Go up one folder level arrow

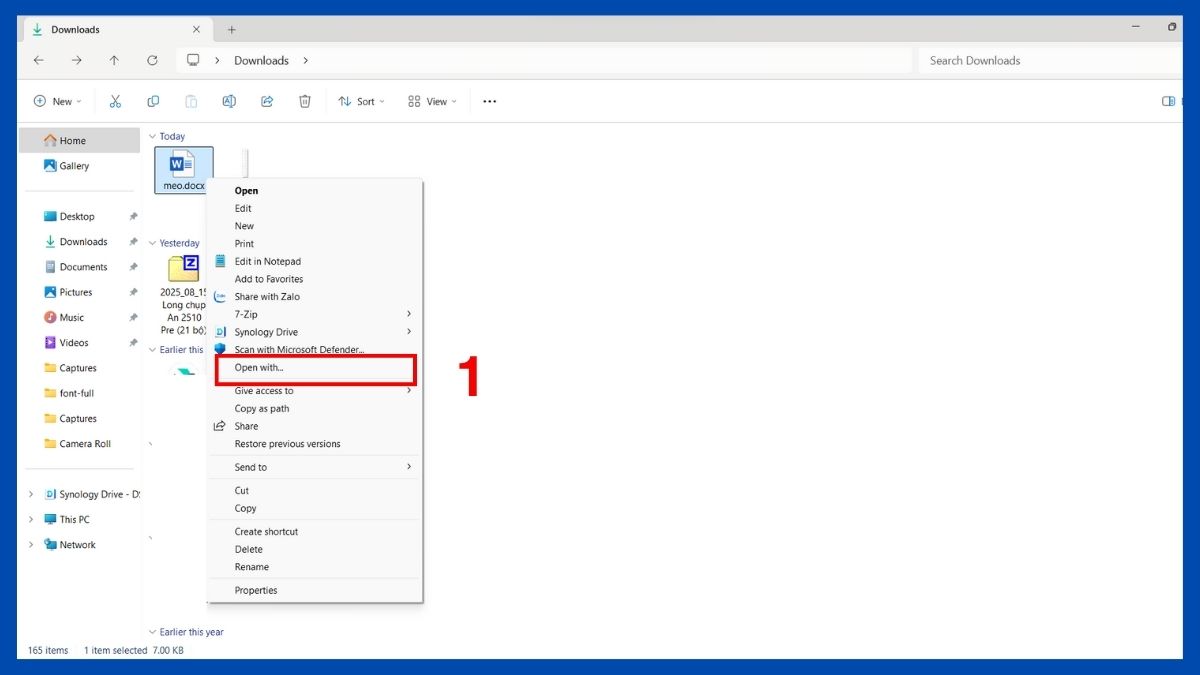(114, 60)
